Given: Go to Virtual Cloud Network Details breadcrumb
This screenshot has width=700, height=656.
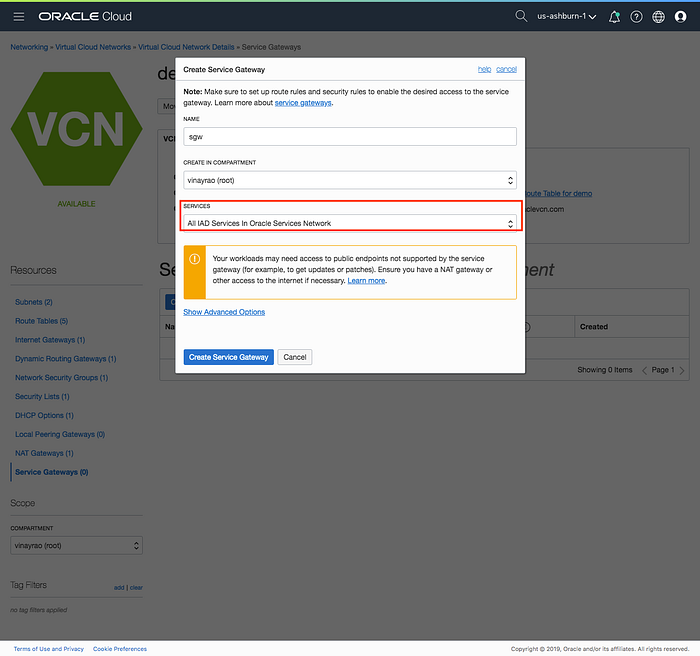Looking at the screenshot, I should click(186, 47).
